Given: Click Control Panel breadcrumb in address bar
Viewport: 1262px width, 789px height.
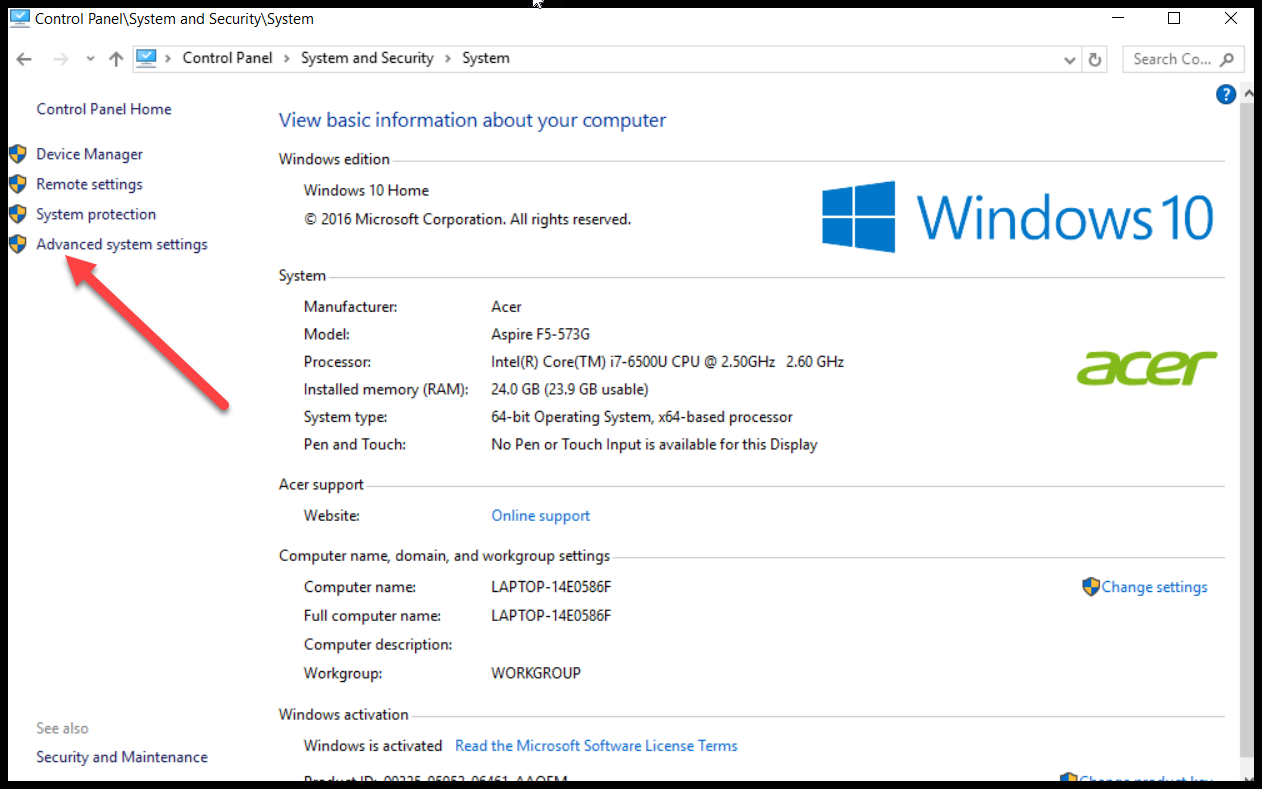Looking at the screenshot, I should pos(227,58).
